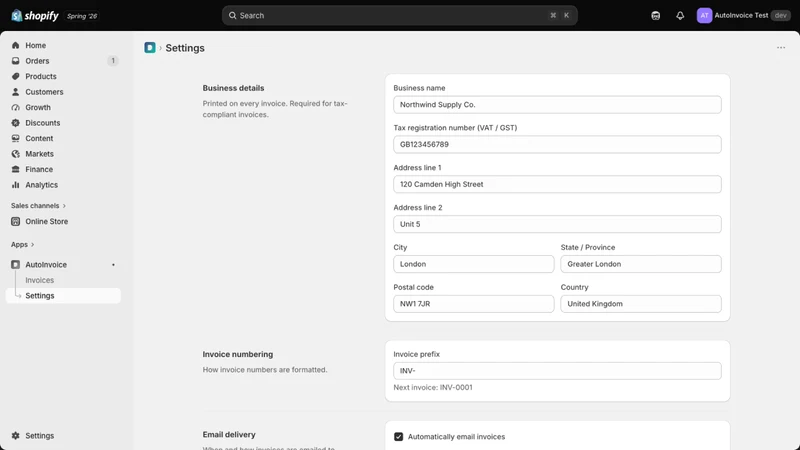The image size is (800, 450).
Task: Expand the Apps section
Action: (x=22, y=244)
